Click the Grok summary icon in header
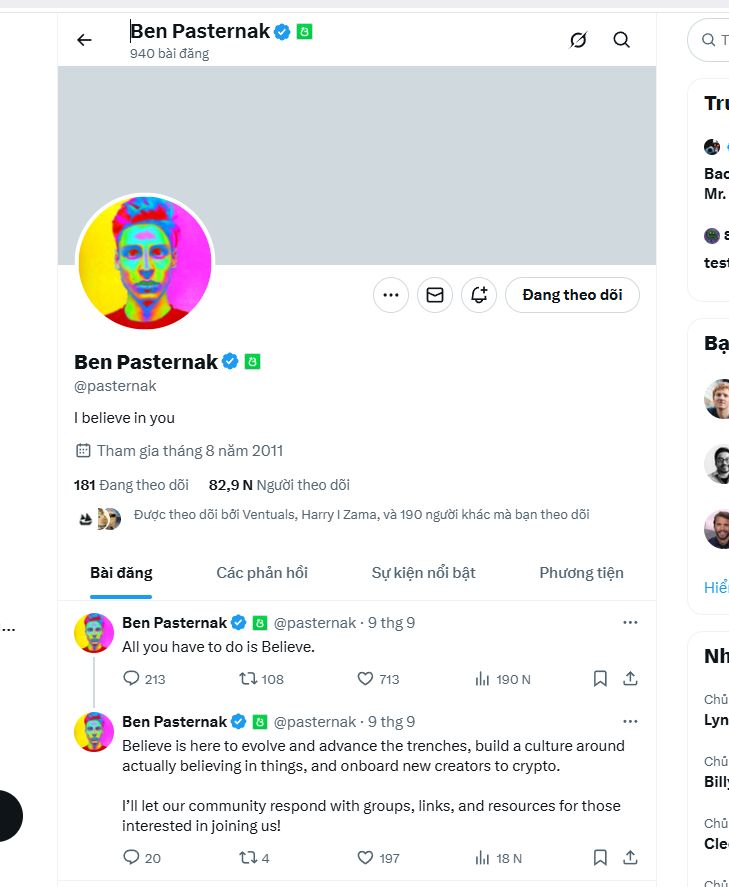Screen dimensions: 729x887 coord(577,40)
